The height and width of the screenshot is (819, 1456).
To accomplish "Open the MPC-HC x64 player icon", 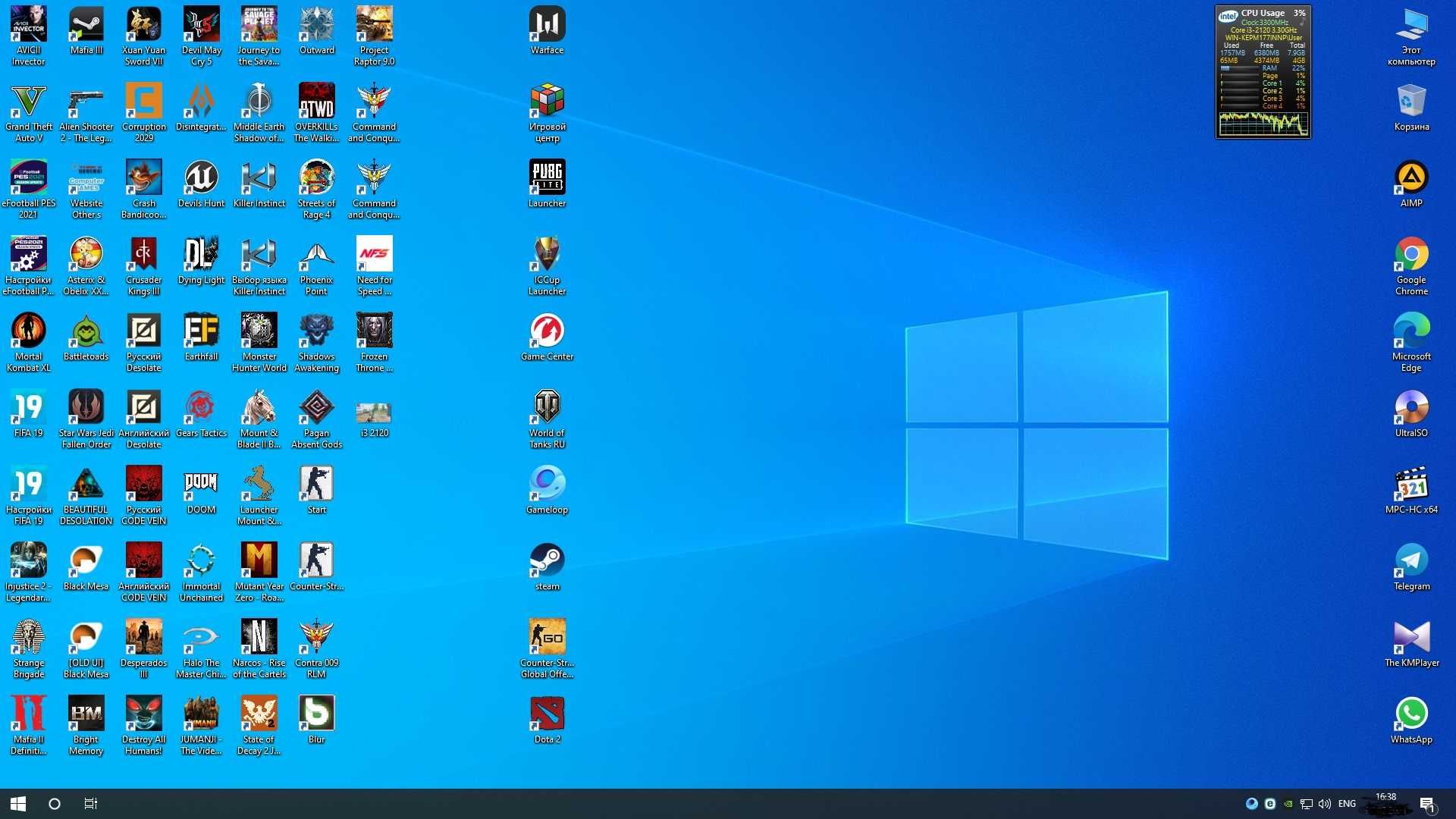I will pyautogui.click(x=1412, y=490).
